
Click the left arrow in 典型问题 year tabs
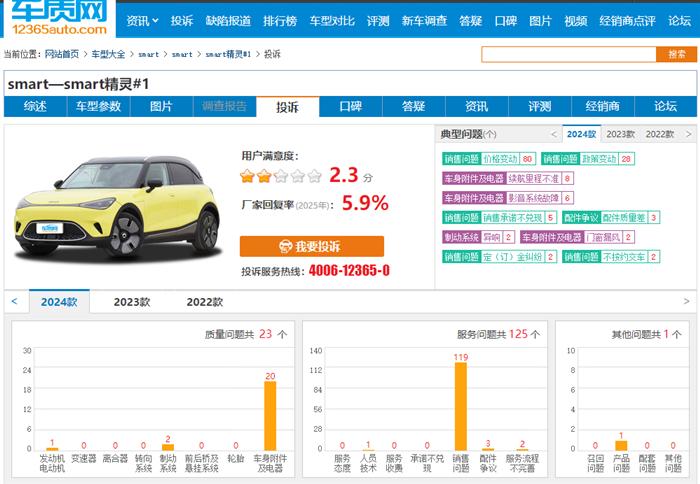pyautogui.click(x=554, y=134)
